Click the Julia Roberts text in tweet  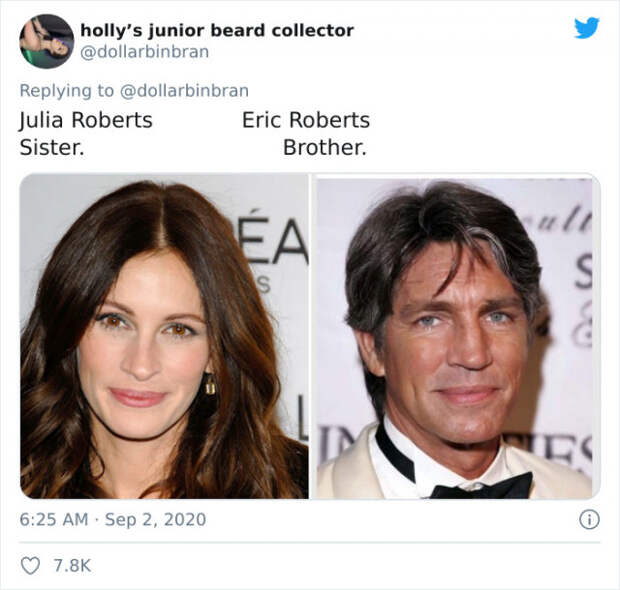(86, 120)
